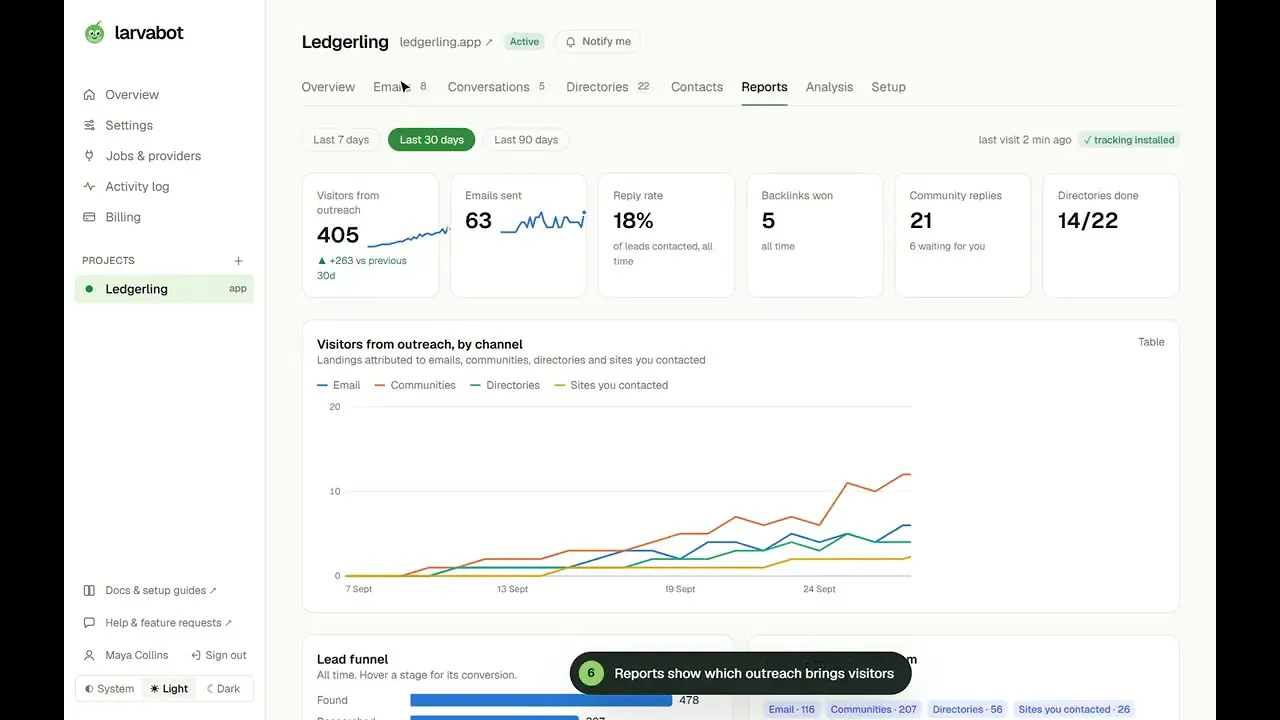Switch chart to Table view

(x=1151, y=342)
